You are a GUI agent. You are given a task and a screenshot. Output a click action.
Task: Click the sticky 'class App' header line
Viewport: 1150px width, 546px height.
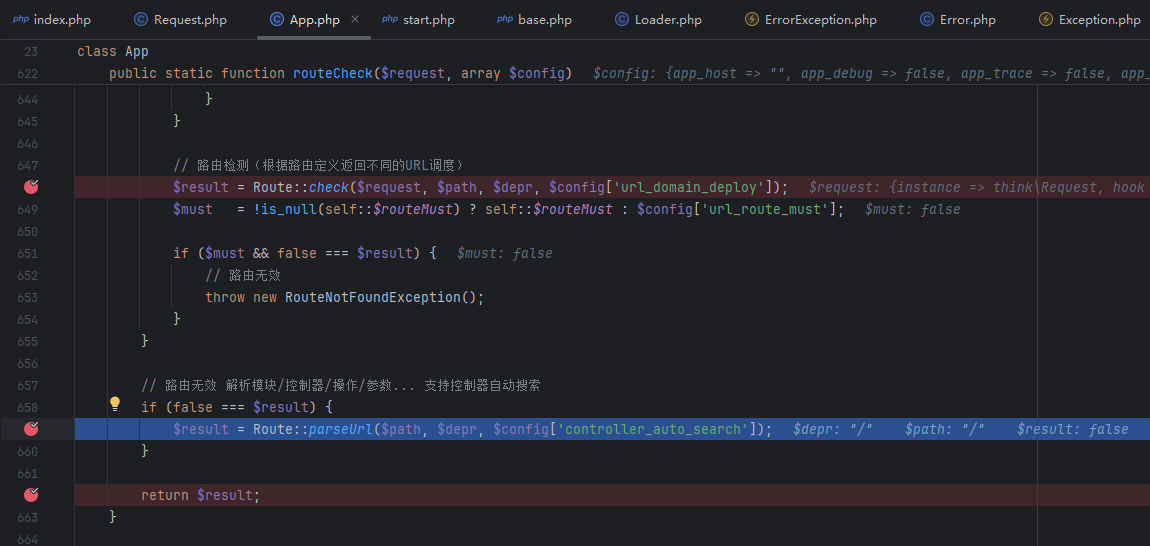point(113,51)
